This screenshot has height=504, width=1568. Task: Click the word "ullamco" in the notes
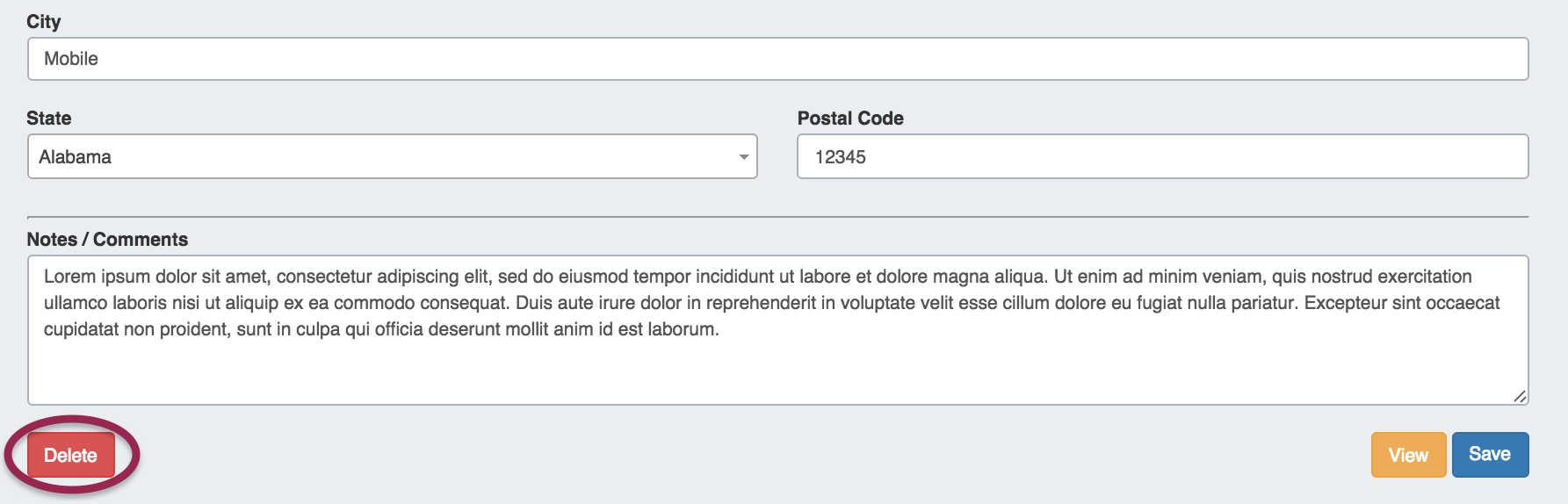tap(76, 303)
